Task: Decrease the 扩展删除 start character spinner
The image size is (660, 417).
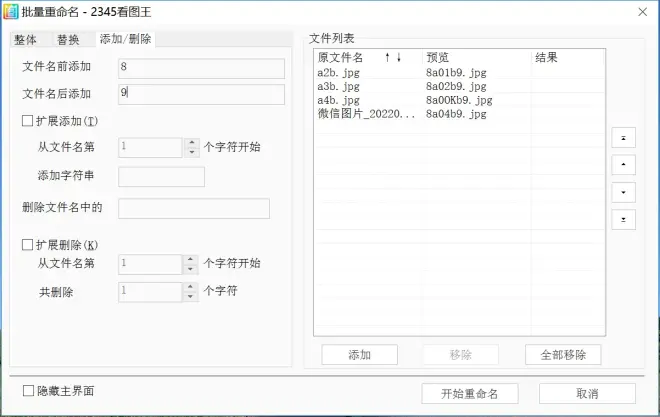Action: point(191,269)
